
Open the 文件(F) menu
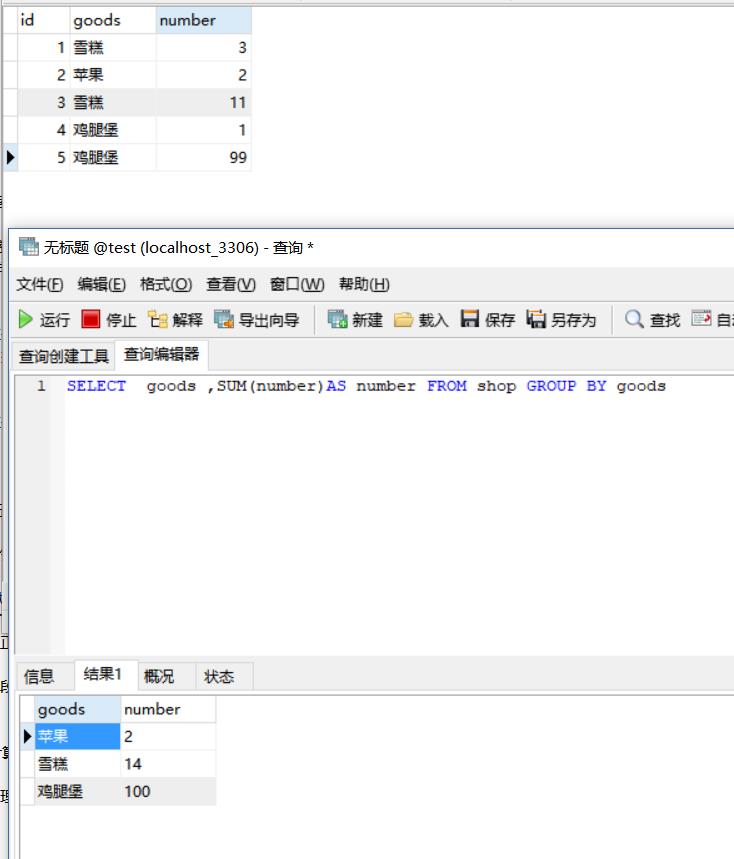tap(40, 284)
